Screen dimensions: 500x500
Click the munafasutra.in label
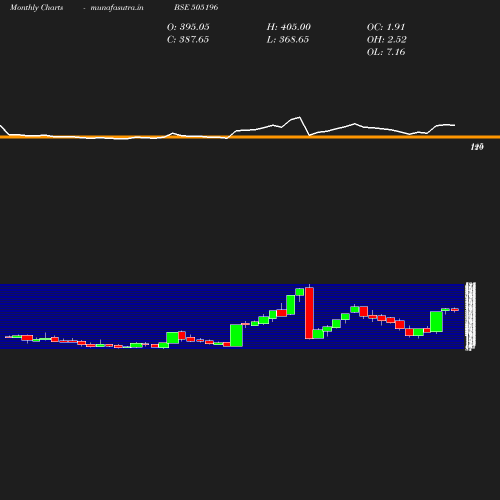[x=117, y=8]
